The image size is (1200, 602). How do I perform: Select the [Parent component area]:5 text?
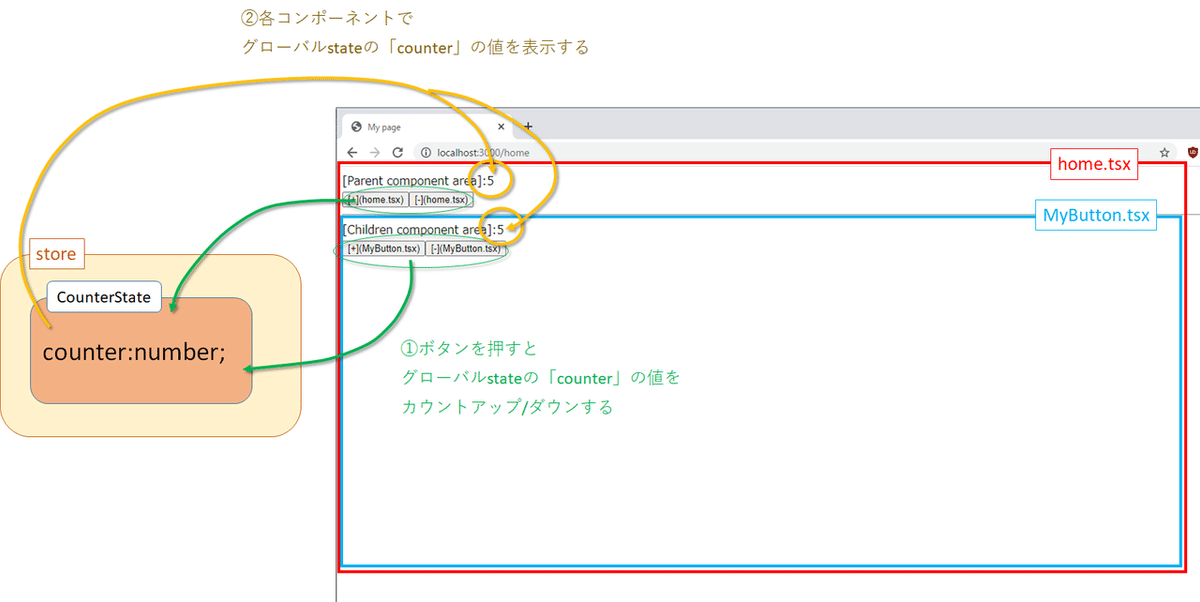point(418,181)
